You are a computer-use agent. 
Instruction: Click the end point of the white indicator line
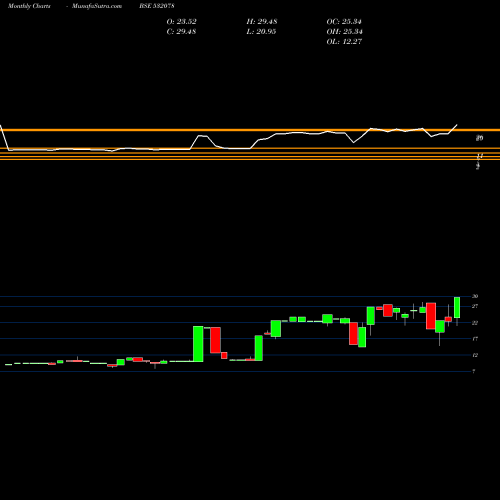click(457, 125)
